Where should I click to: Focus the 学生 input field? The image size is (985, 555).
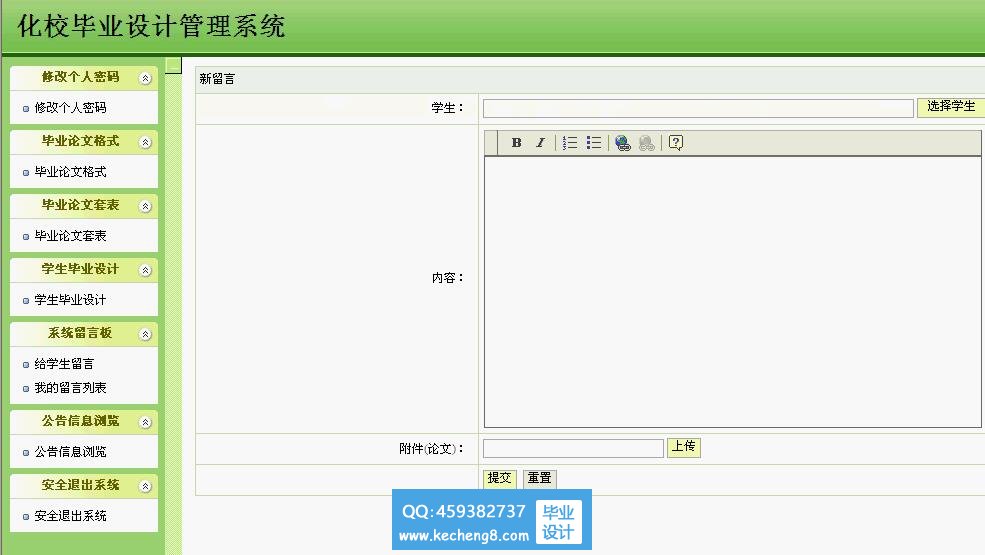click(x=698, y=108)
